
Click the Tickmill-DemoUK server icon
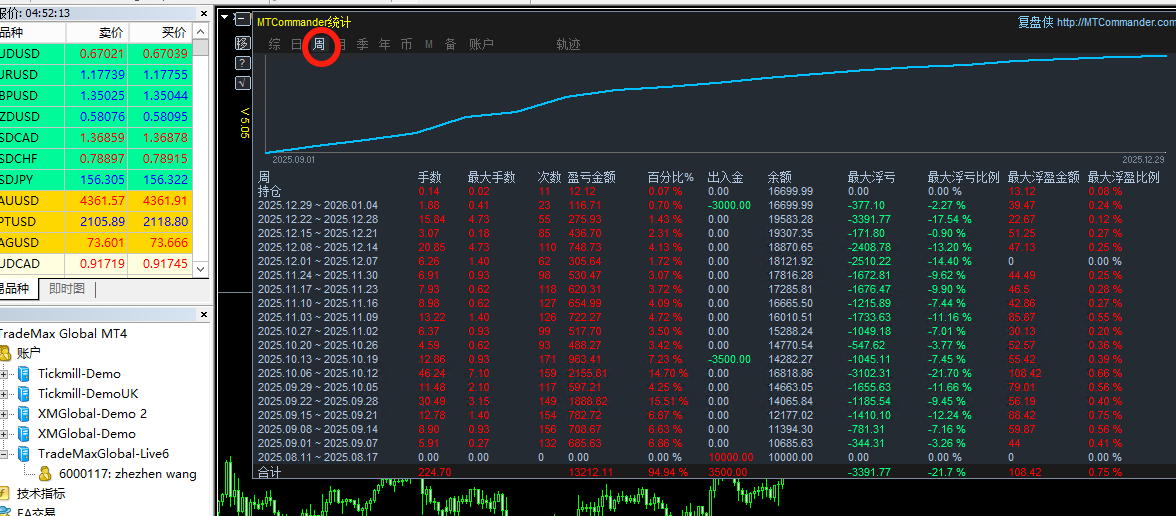point(24,394)
